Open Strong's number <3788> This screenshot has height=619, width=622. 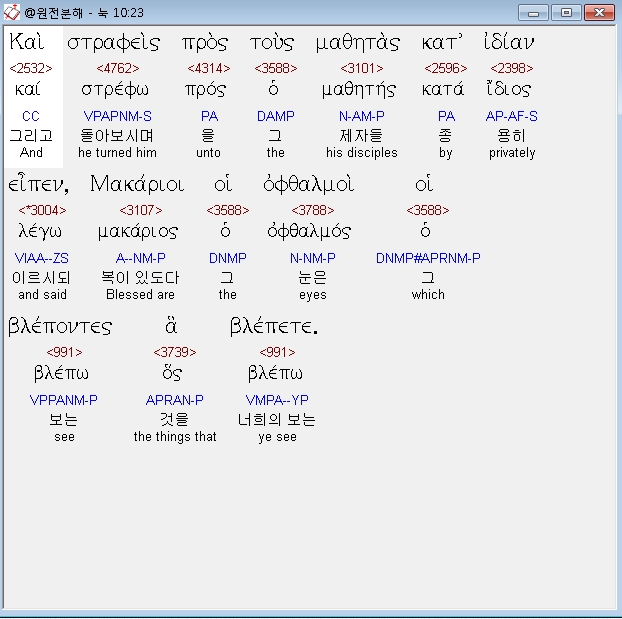pyautogui.click(x=313, y=210)
